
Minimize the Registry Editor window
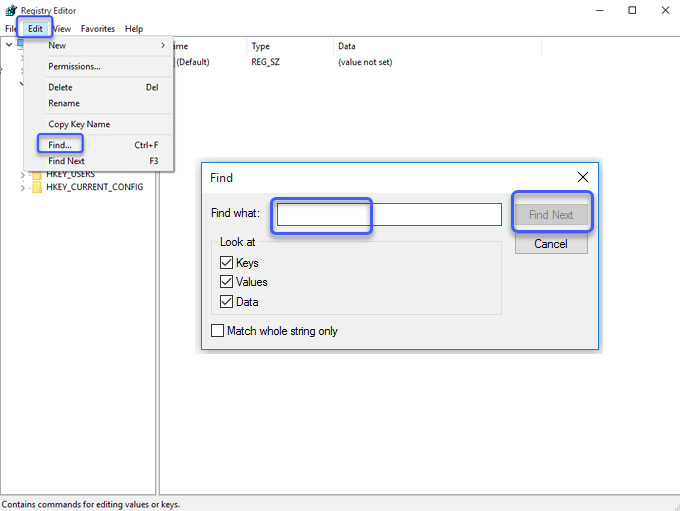(600, 10)
